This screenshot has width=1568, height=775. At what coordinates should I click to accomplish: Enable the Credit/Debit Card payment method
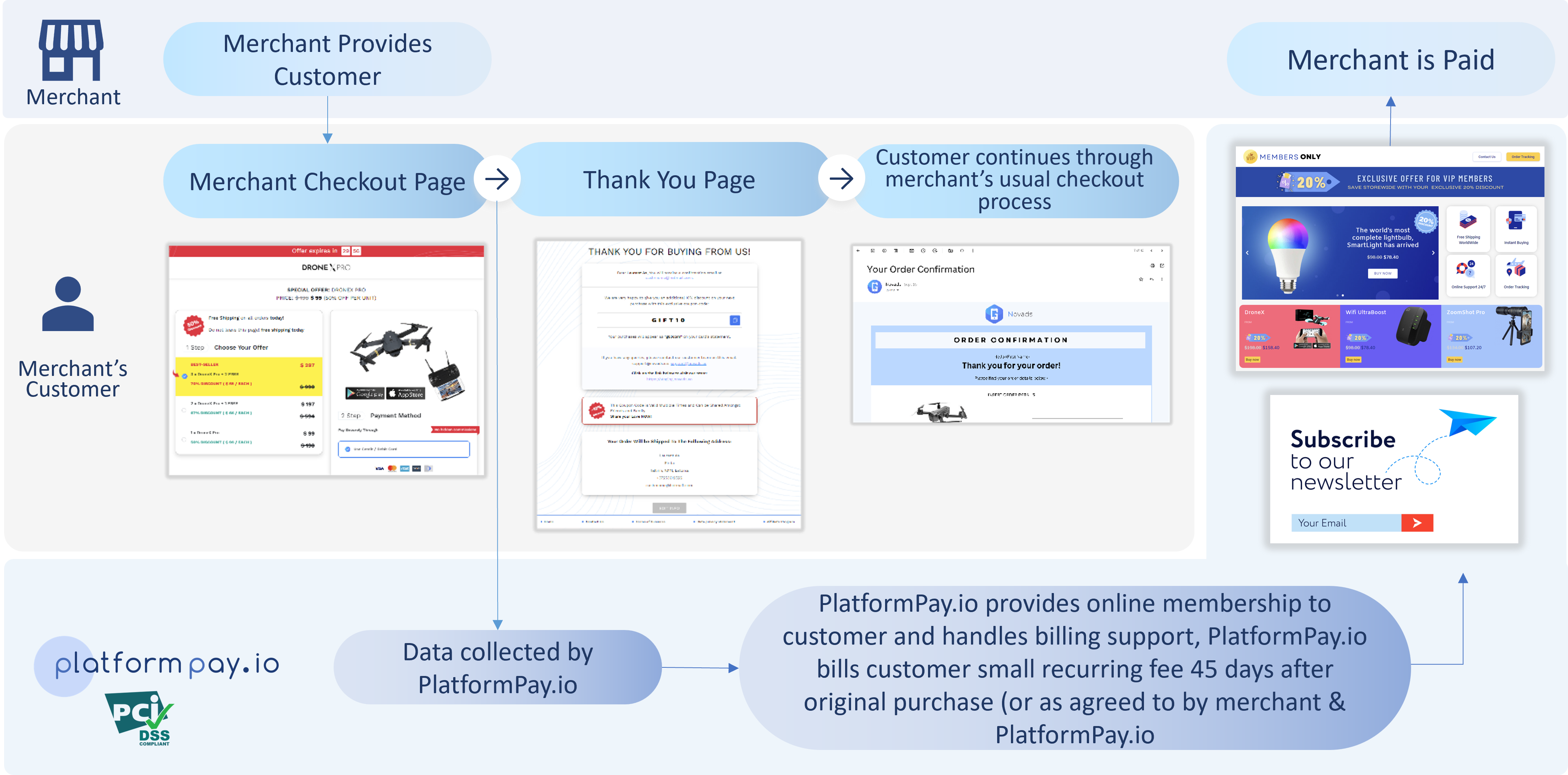[x=347, y=449]
